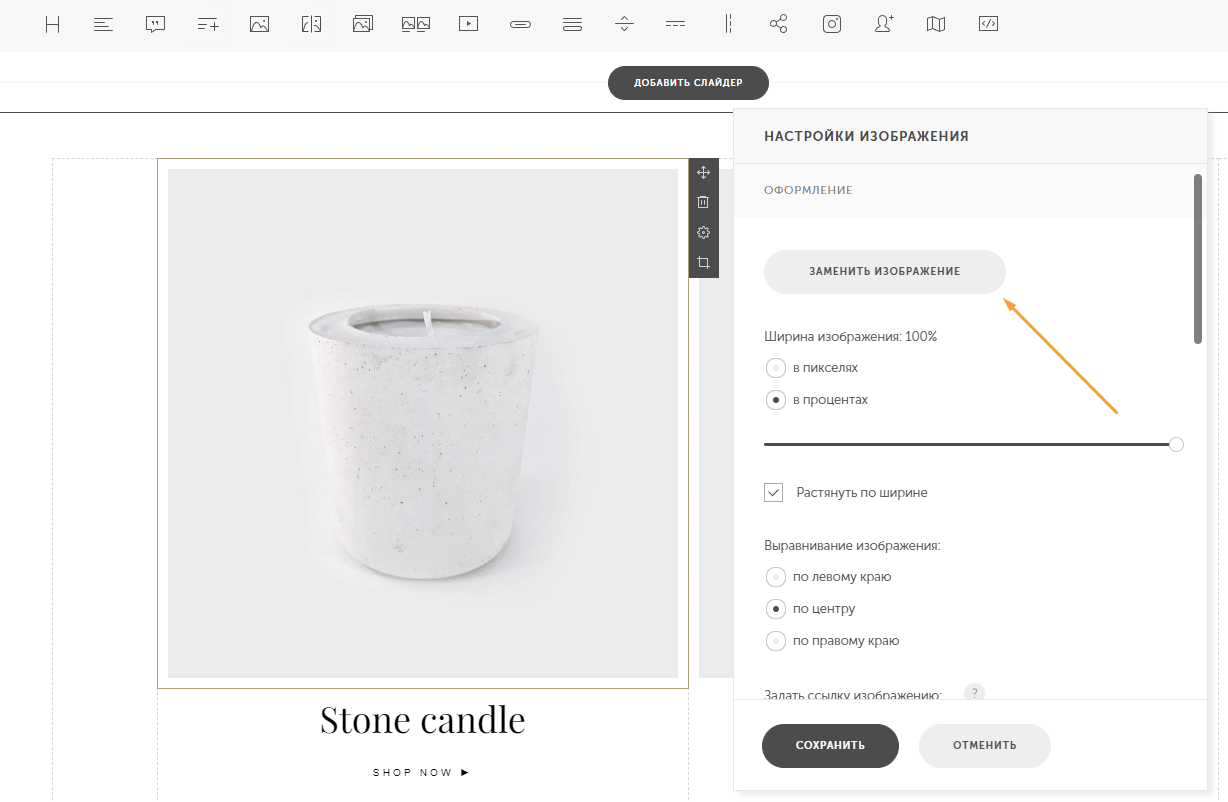
Task: Open the Оформление tab
Action: (808, 190)
